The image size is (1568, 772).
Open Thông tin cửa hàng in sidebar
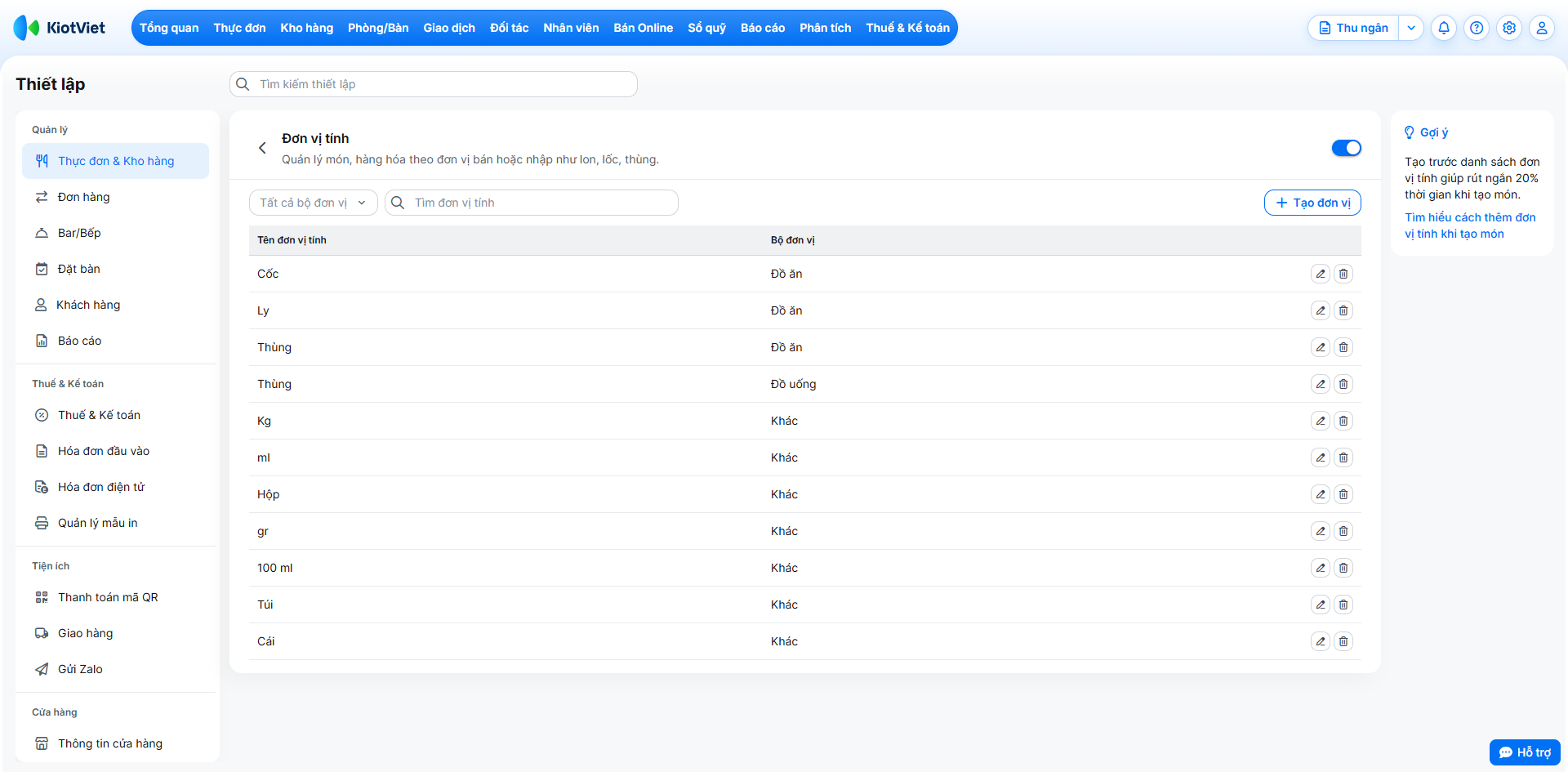point(115,743)
